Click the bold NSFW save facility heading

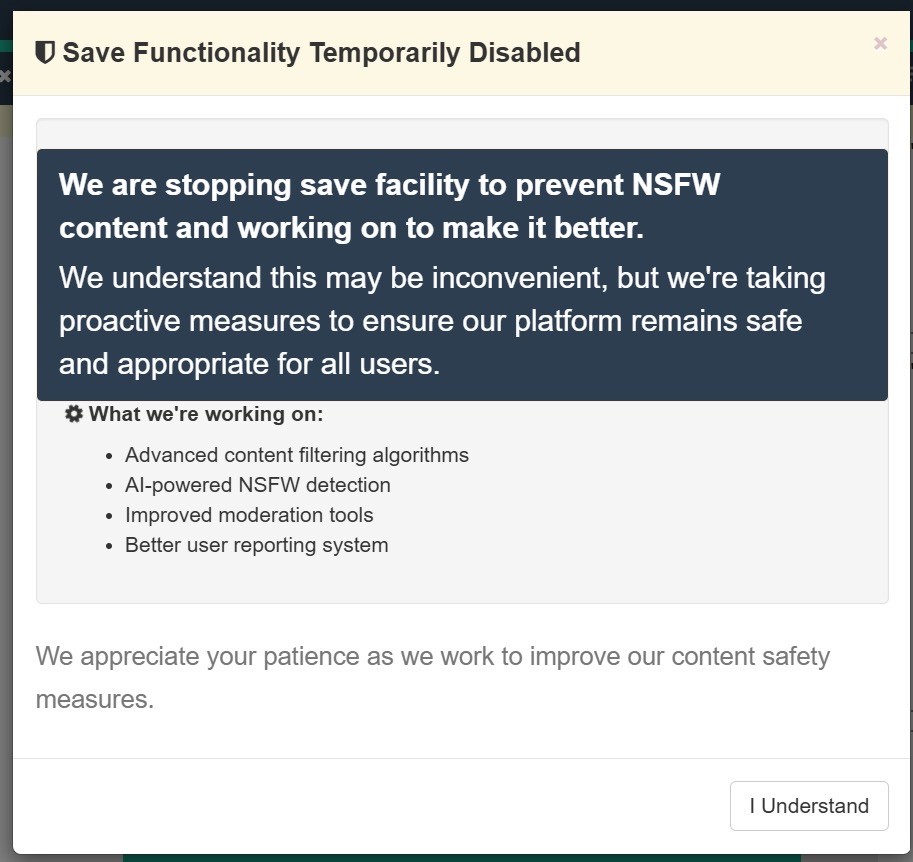[x=390, y=207]
